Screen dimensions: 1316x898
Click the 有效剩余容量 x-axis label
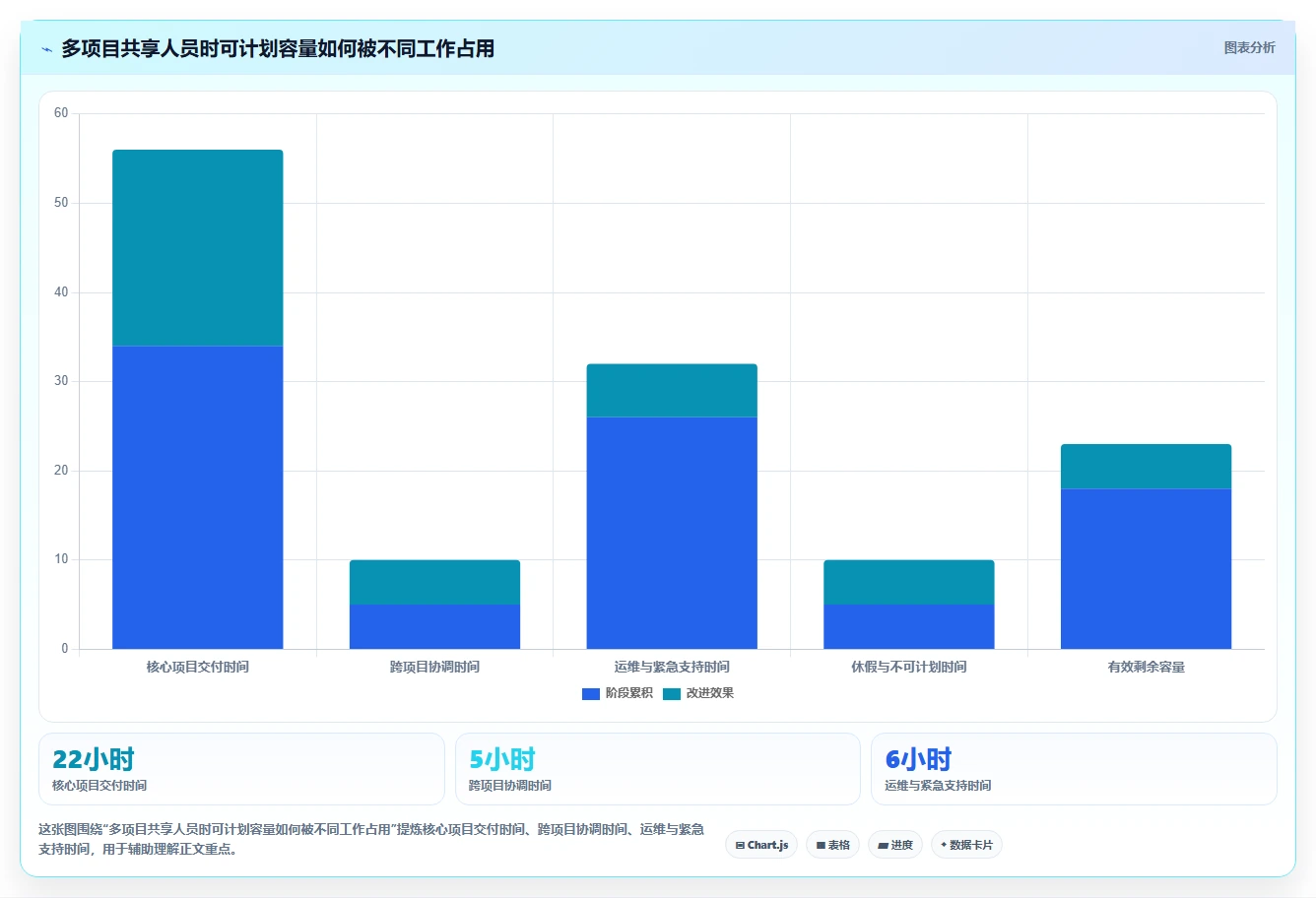pyautogui.click(x=1146, y=667)
